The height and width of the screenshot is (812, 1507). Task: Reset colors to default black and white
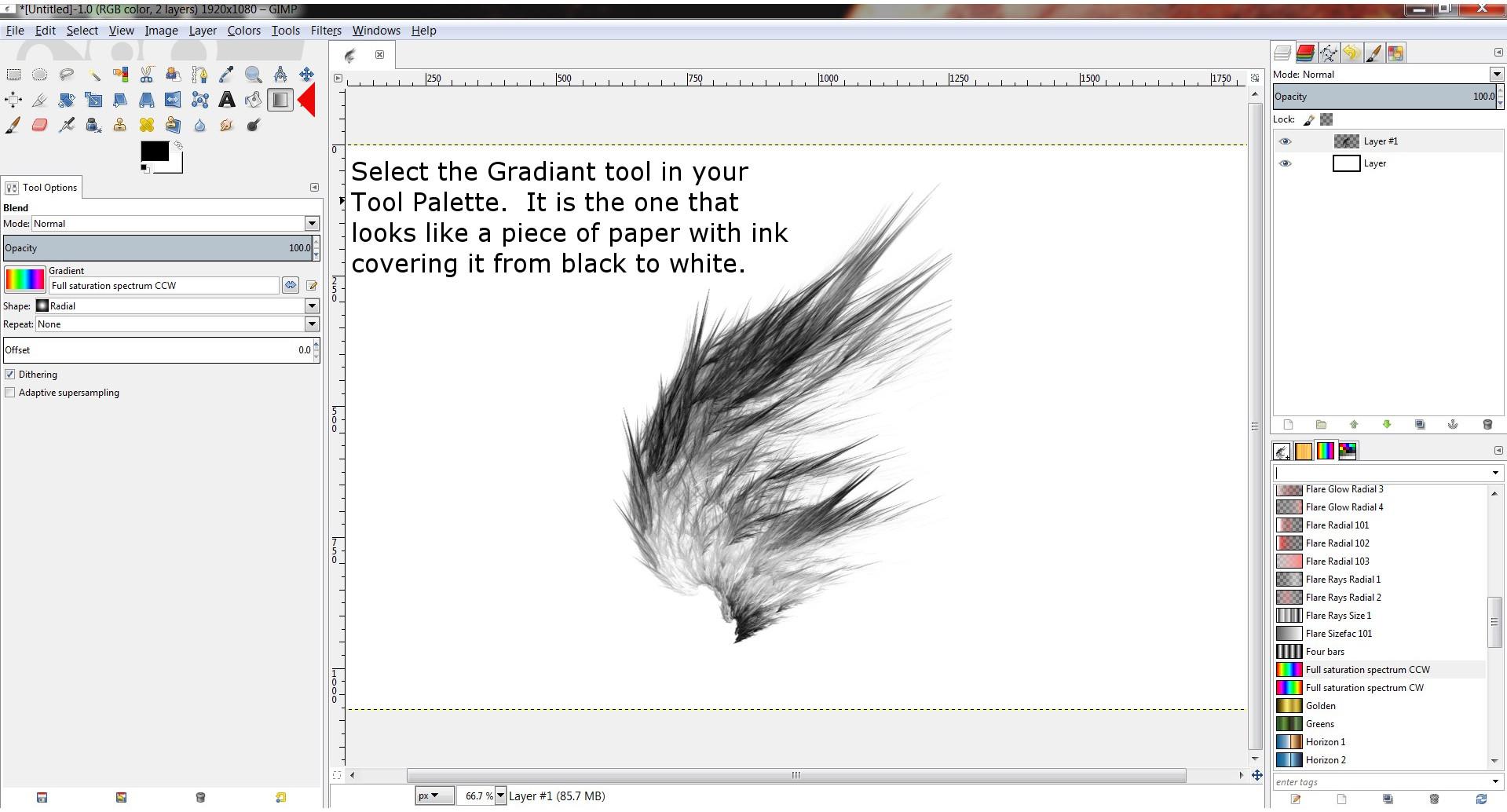pos(144,169)
